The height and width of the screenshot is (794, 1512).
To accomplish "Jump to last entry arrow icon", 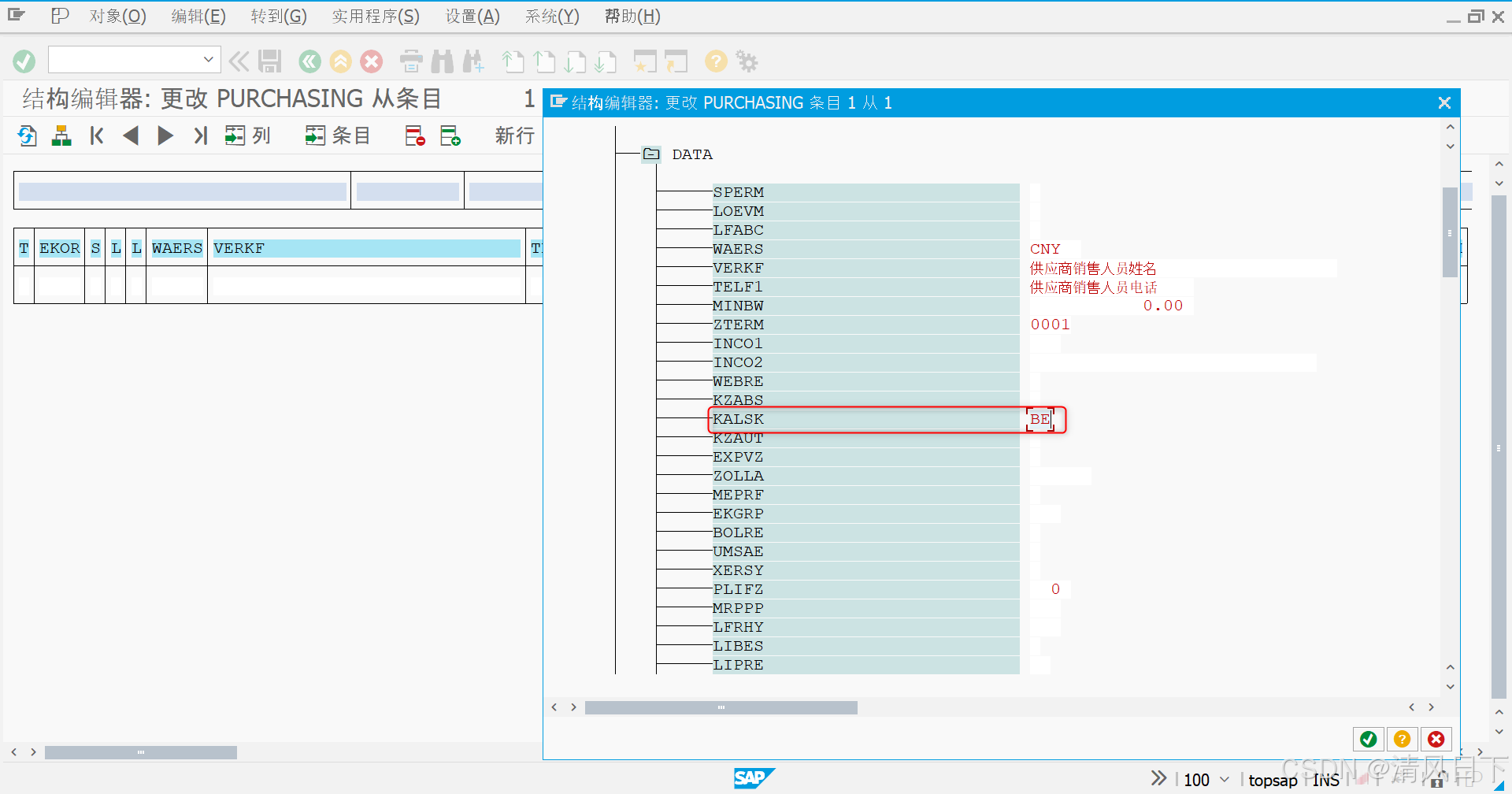I will click(x=201, y=135).
